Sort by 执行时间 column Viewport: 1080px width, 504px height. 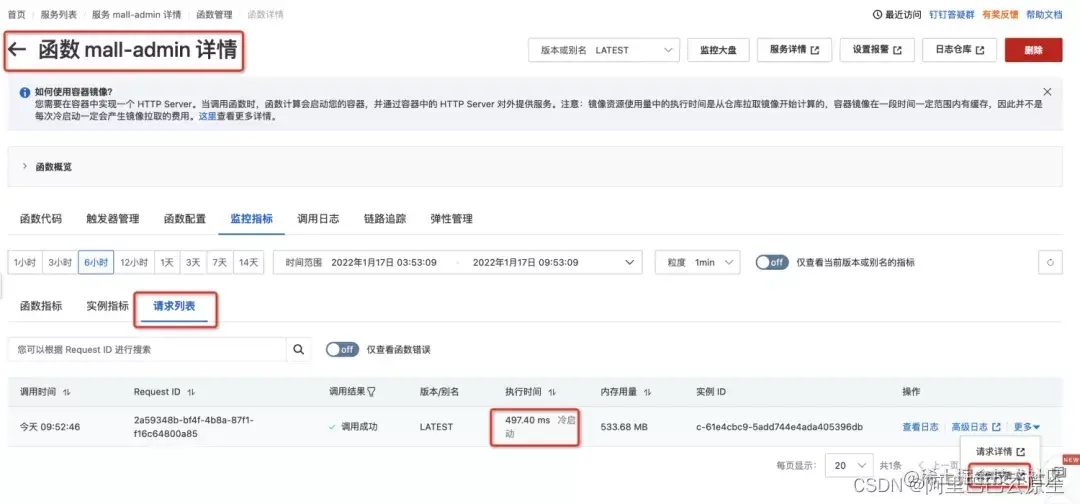click(x=552, y=392)
